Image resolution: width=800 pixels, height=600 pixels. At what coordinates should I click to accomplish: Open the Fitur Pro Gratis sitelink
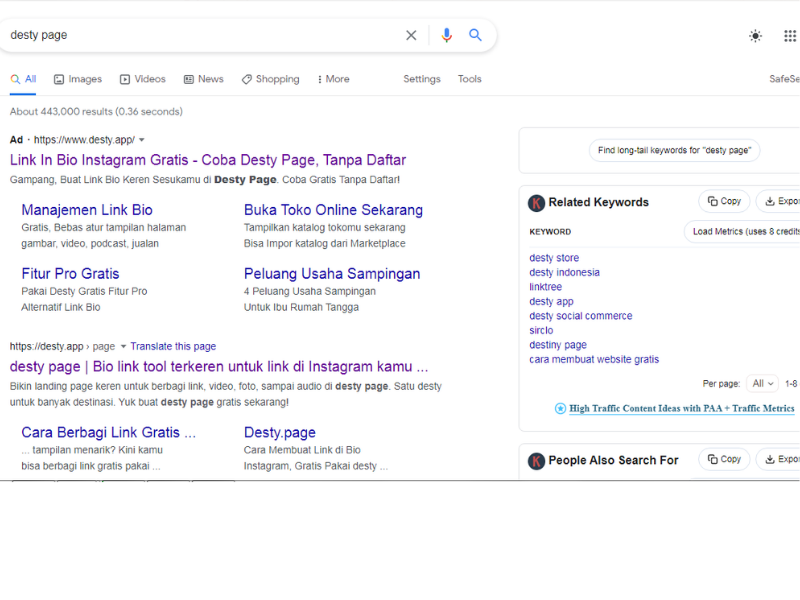[x=70, y=274]
